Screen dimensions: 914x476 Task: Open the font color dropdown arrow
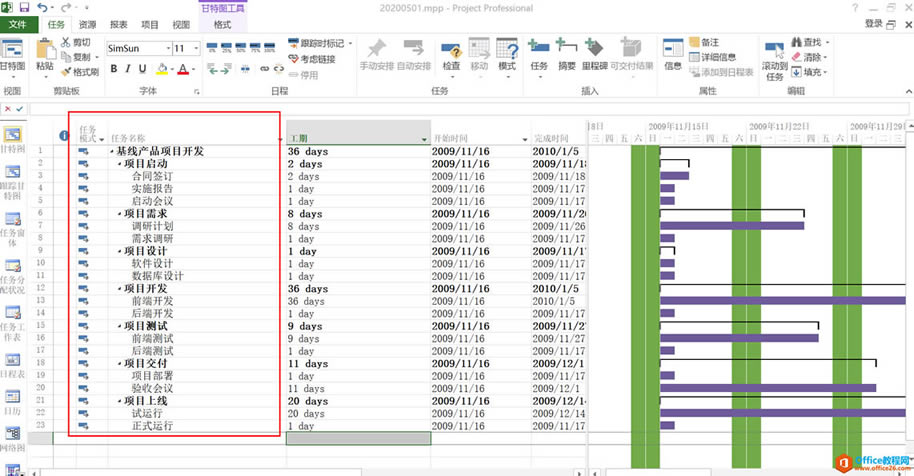(x=193, y=69)
